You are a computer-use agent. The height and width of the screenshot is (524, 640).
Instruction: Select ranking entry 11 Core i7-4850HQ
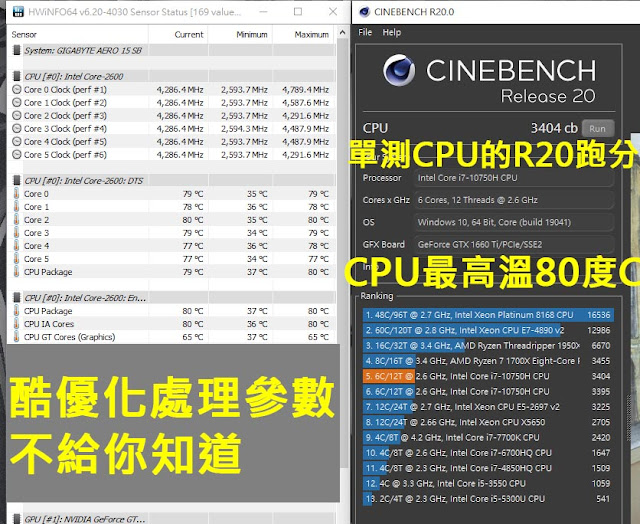pyautogui.click(x=488, y=468)
